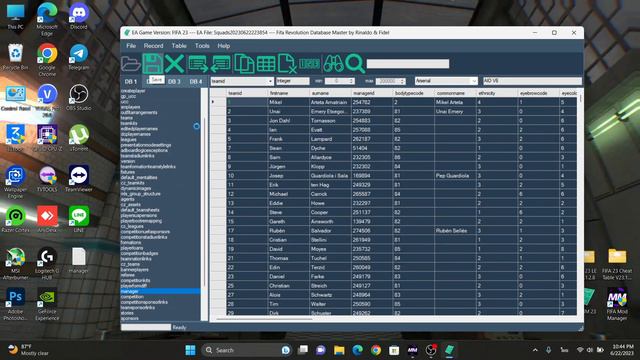640x360 pixels.
Task: Click the taskbar clock showing 10:44 PM
Action: pyautogui.click(x=622, y=350)
